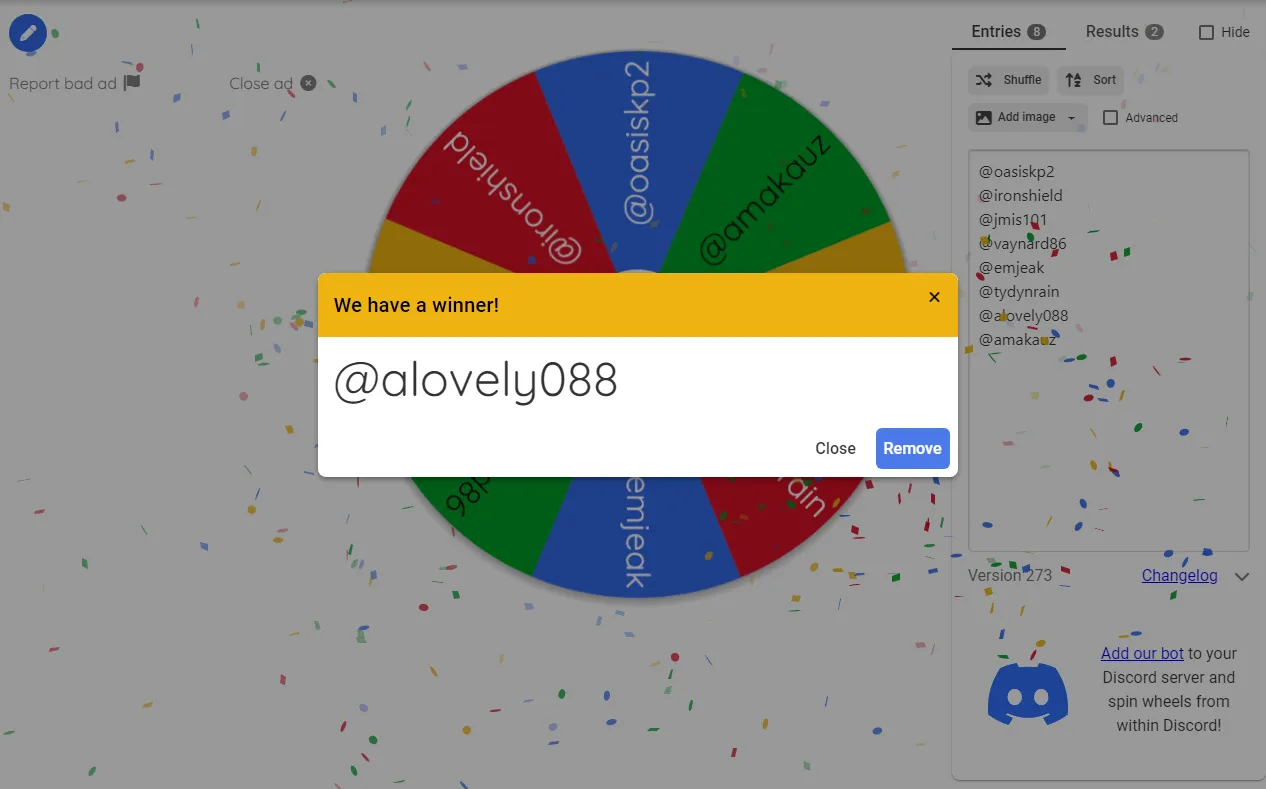
Task: Click the @jmis101 entry in the list
Action: click(x=1013, y=220)
